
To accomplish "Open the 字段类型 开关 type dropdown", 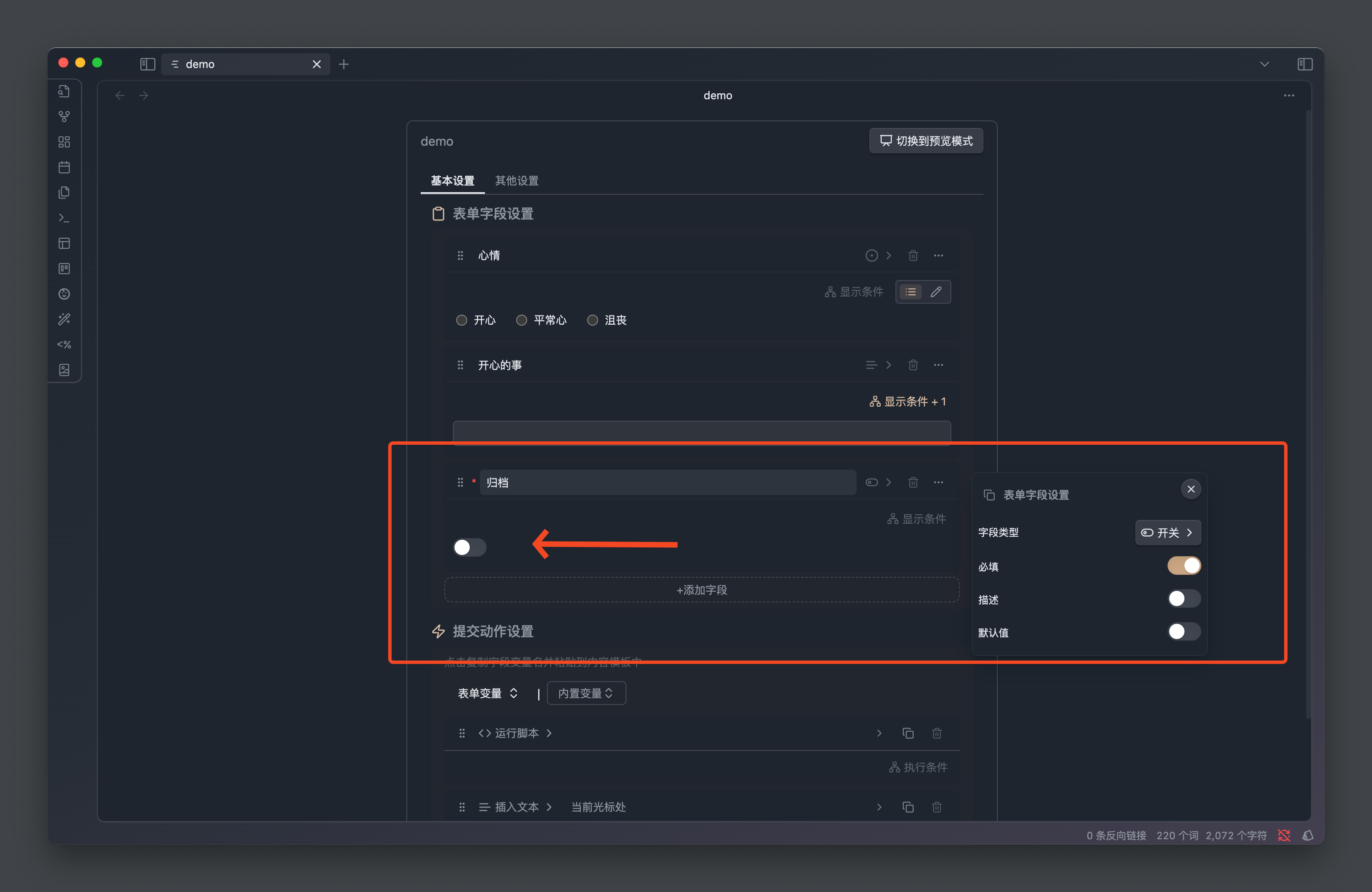I will pyautogui.click(x=1168, y=533).
